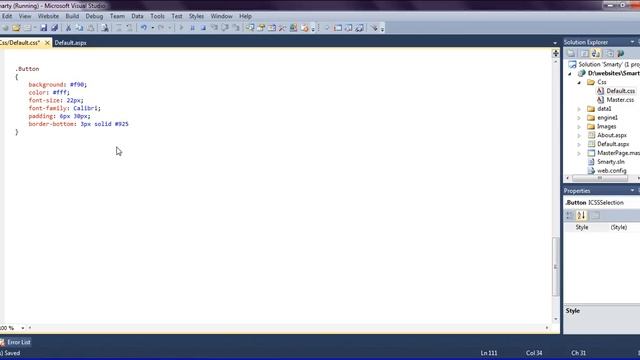Viewport: 640px width, 360px height.
Task: Undo the last edit using the toolbar arrow
Action: point(144,28)
